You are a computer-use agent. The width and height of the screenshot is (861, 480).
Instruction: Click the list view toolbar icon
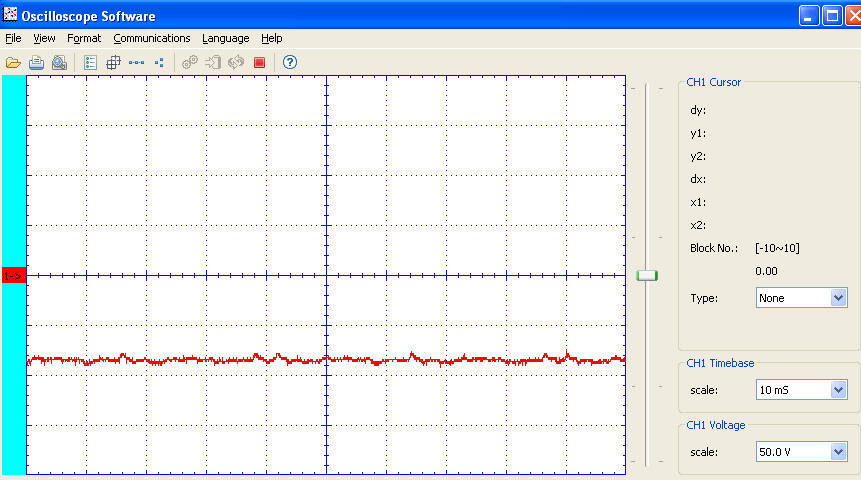[x=90, y=62]
